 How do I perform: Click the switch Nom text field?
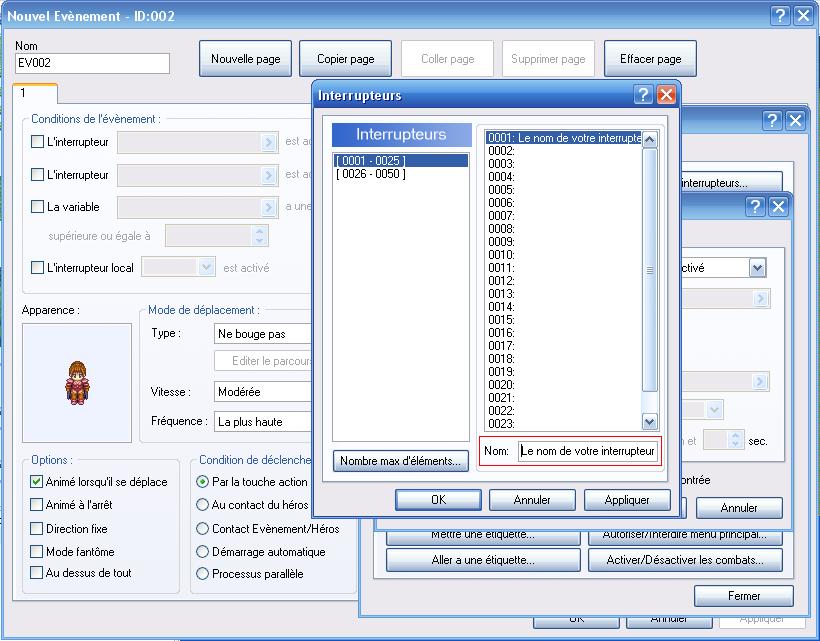(x=588, y=451)
